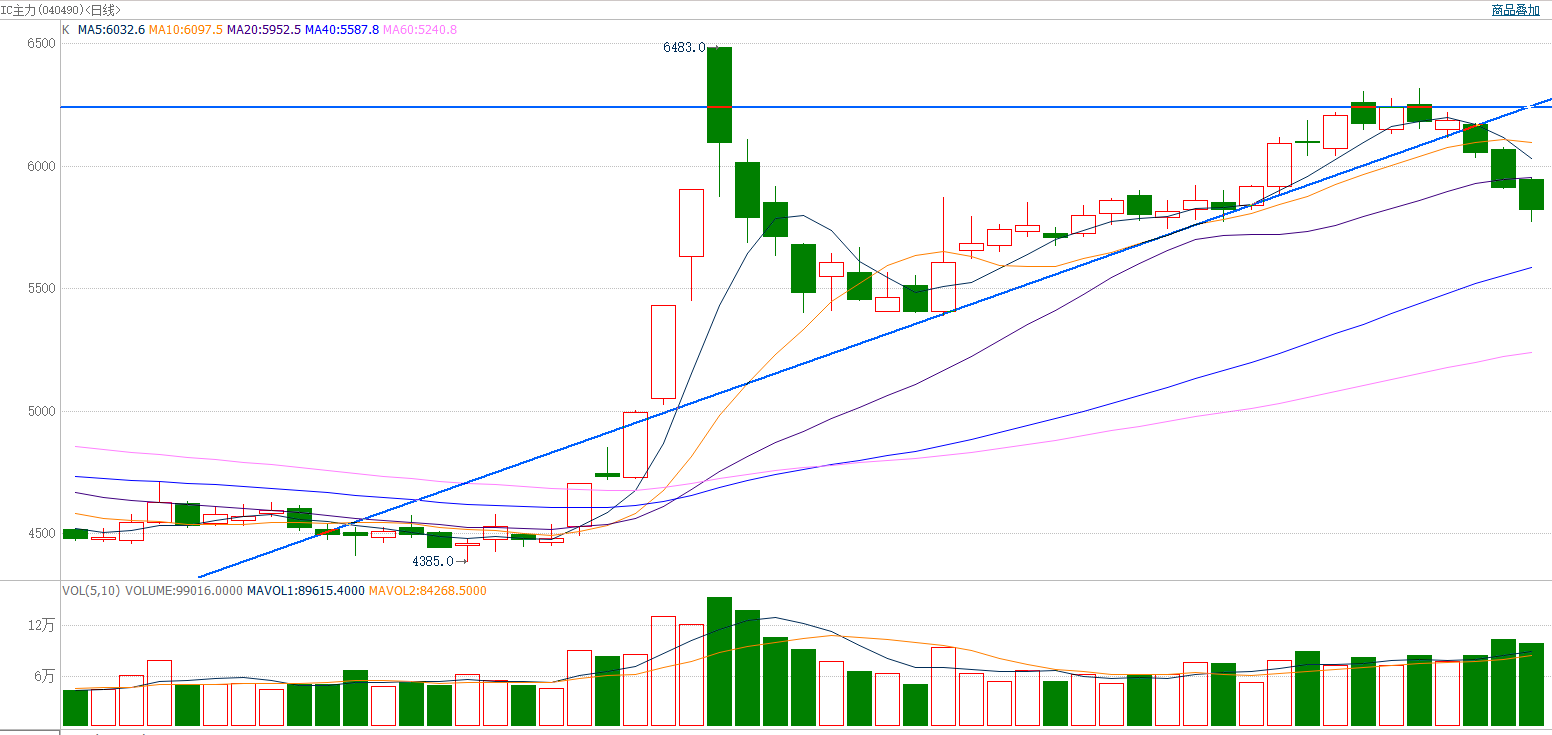Click the 6万 volume axis label
Screen dimensions: 1552x735
(45, 677)
